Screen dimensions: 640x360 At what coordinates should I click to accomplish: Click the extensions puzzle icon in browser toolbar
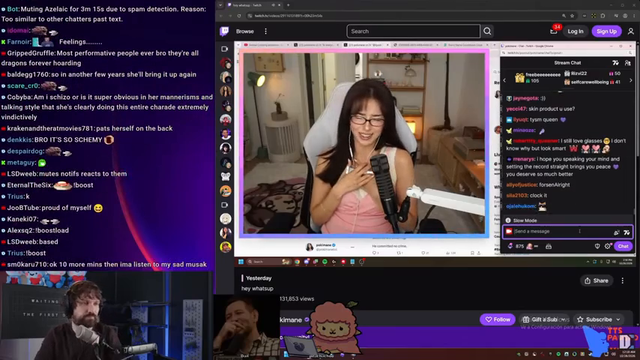click(x=603, y=16)
